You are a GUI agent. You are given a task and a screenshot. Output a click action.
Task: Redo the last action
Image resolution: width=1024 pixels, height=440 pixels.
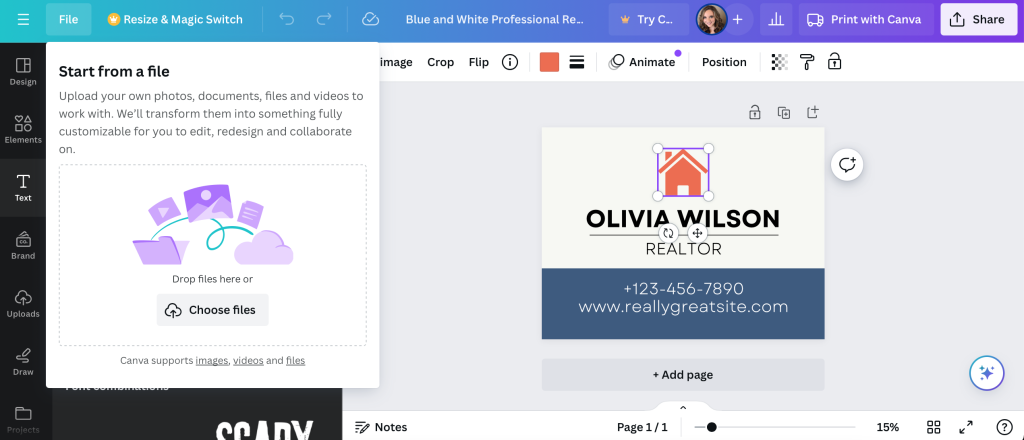coord(323,20)
